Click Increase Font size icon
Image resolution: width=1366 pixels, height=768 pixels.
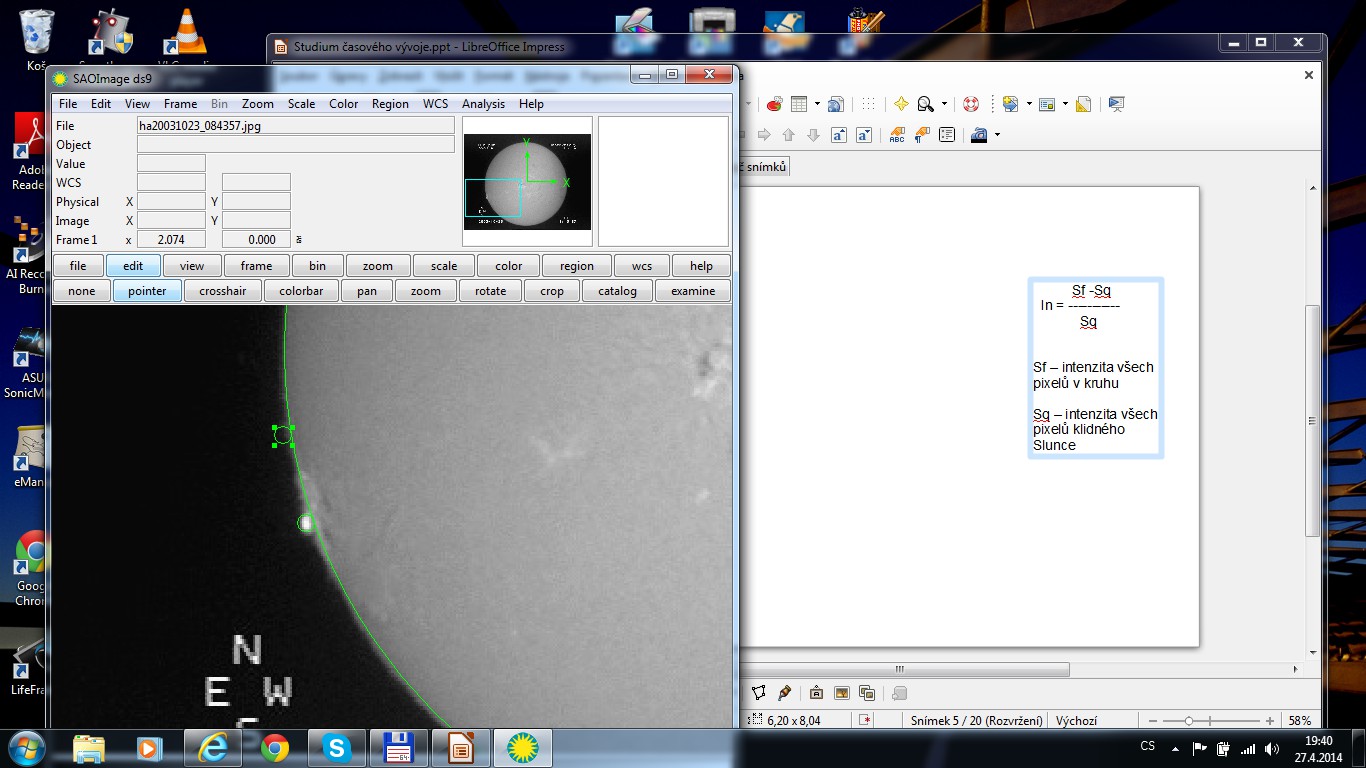click(x=839, y=135)
